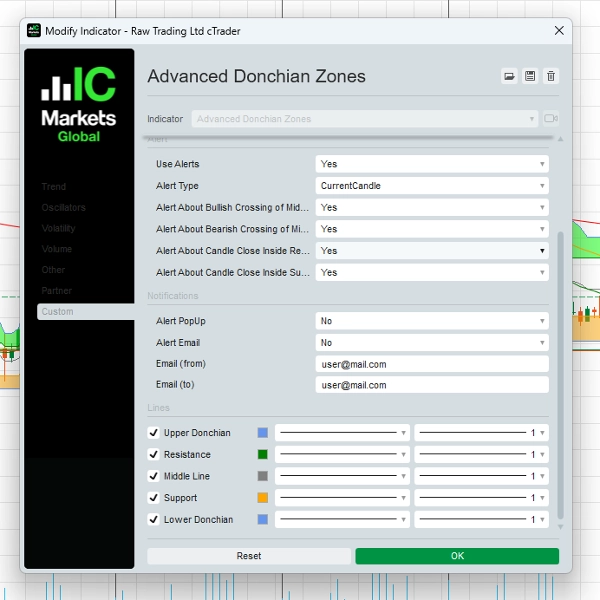Screen dimensions: 600x600
Task: Open the Middle Line style dropdown
Action: pyautogui.click(x=342, y=476)
